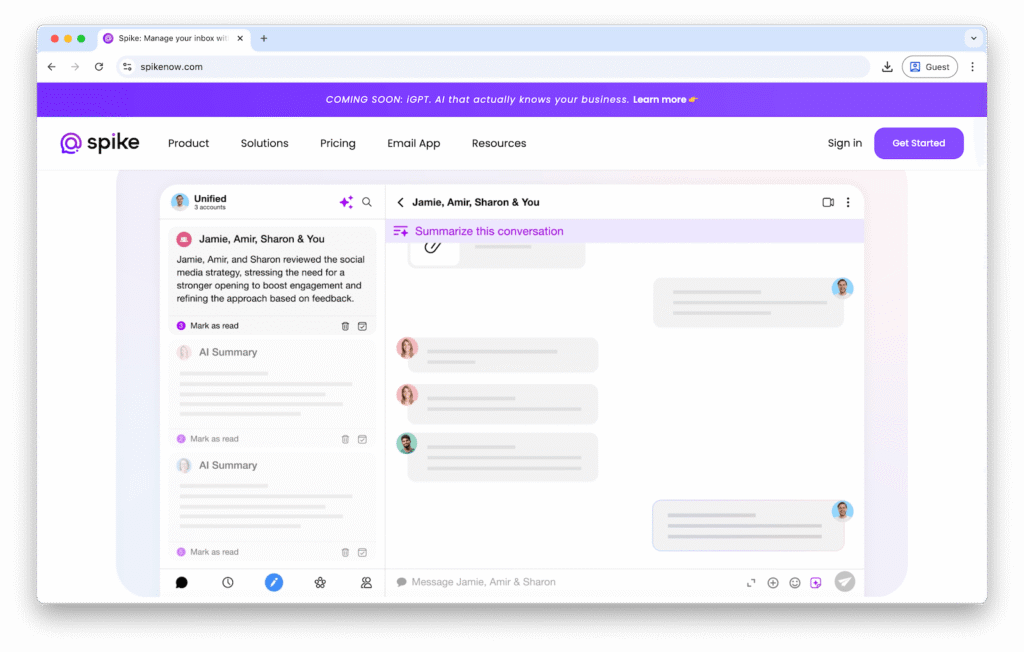Mark first conversation as read

[214, 326]
